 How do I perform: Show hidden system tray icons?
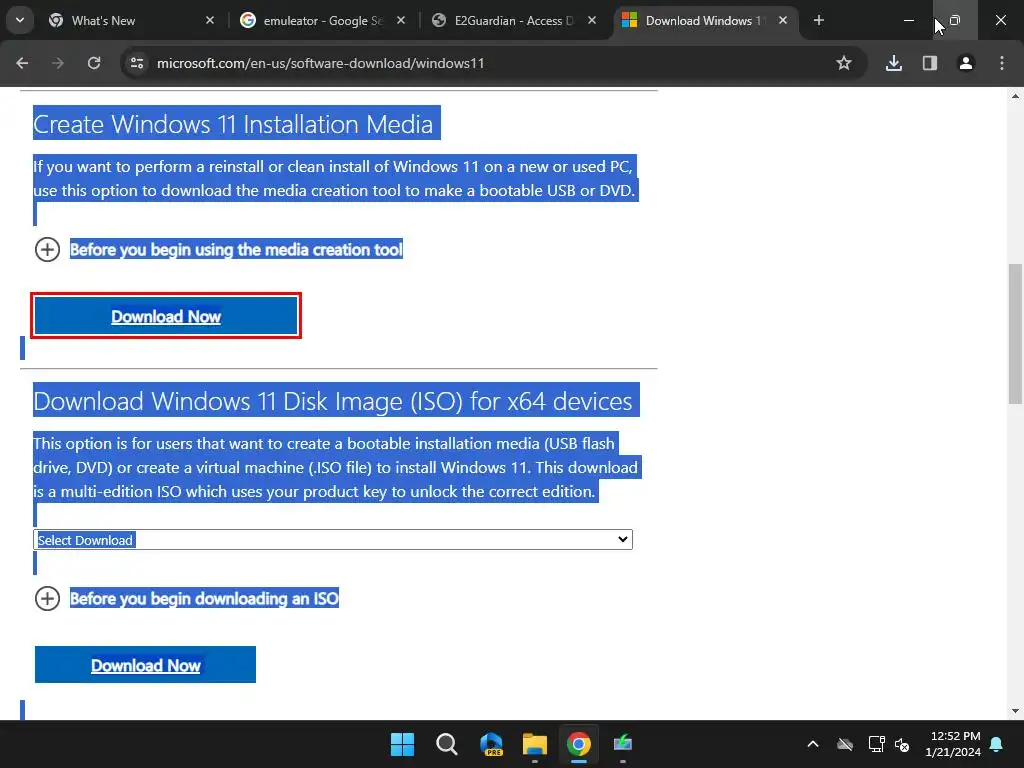(x=813, y=744)
